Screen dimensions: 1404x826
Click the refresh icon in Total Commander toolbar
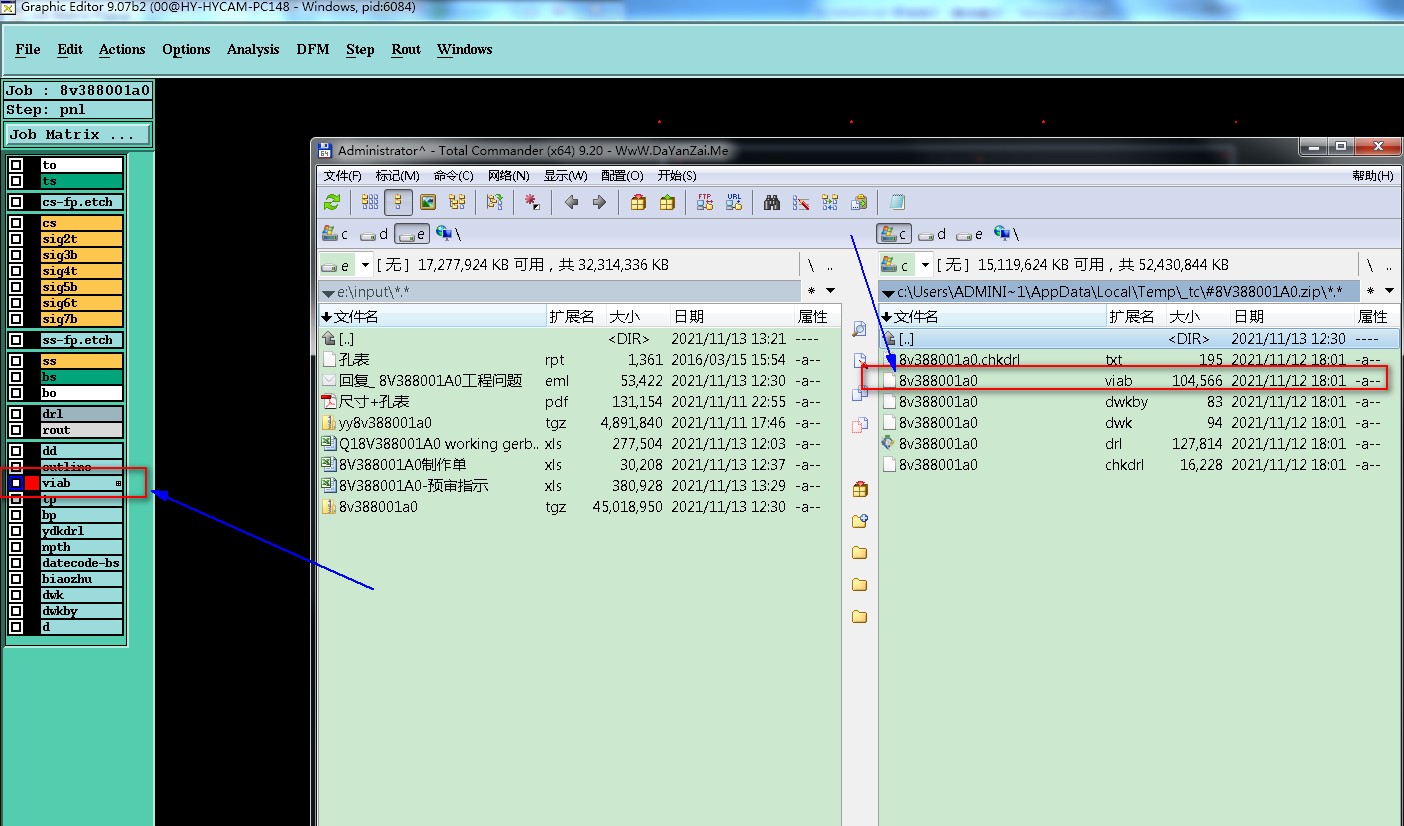point(332,202)
